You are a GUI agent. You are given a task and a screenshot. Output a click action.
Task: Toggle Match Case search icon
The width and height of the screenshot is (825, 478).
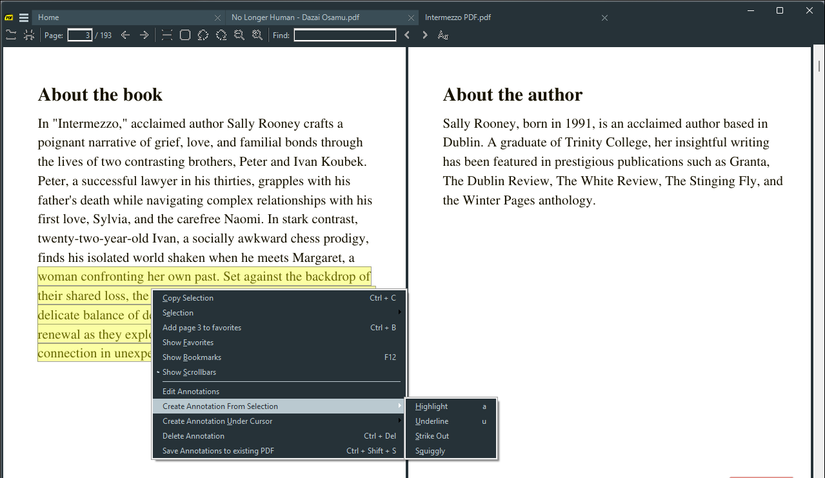[x=443, y=35]
